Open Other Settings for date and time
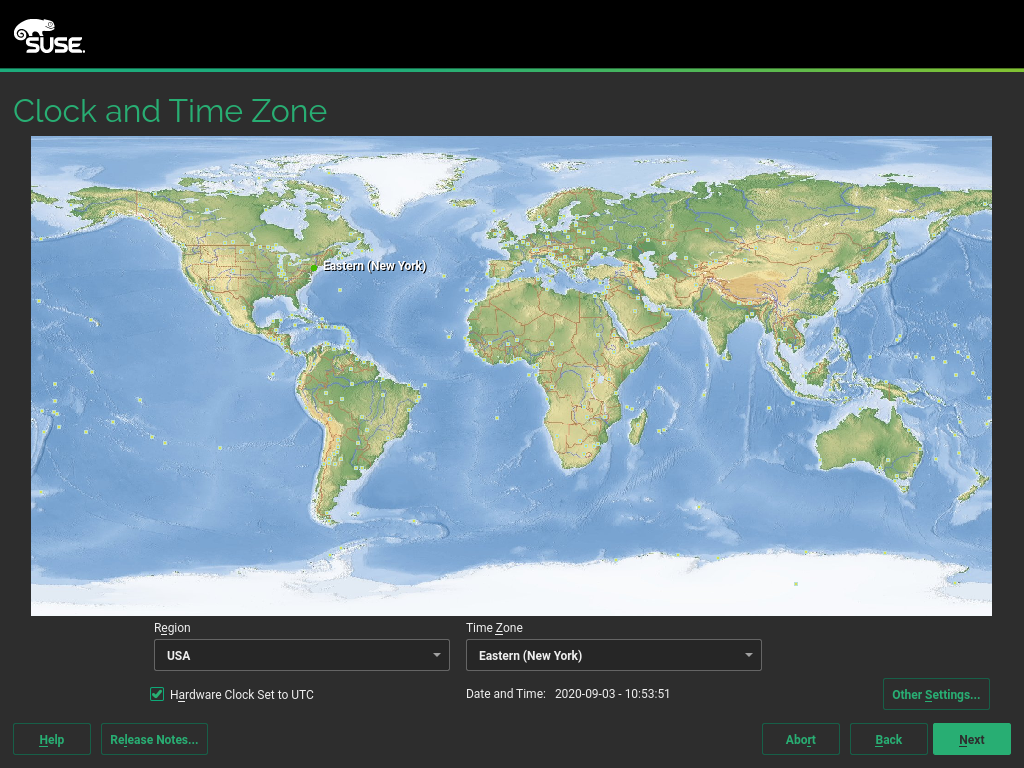Image resolution: width=1024 pixels, height=768 pixels. [x=935, y=694]
